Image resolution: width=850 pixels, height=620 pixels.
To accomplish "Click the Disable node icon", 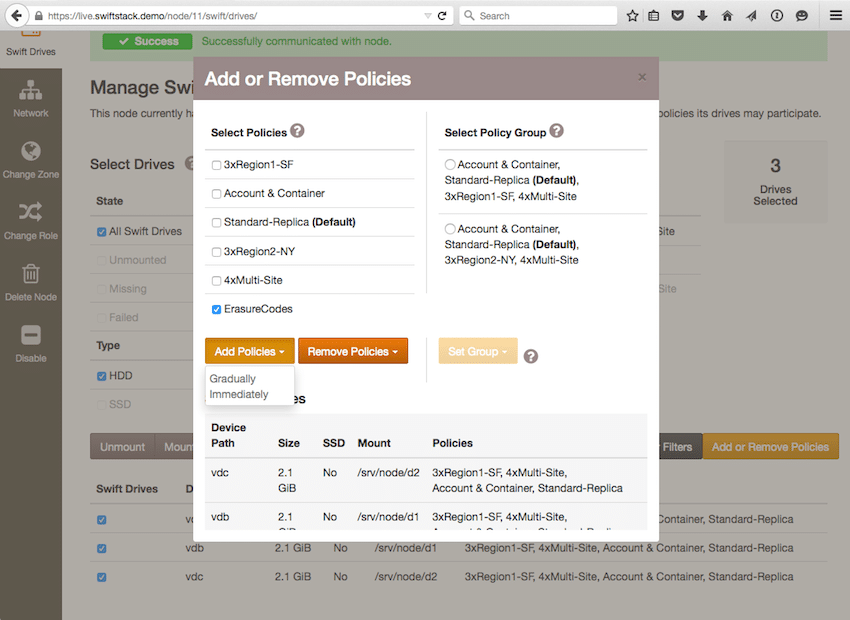I will (30, 335).
